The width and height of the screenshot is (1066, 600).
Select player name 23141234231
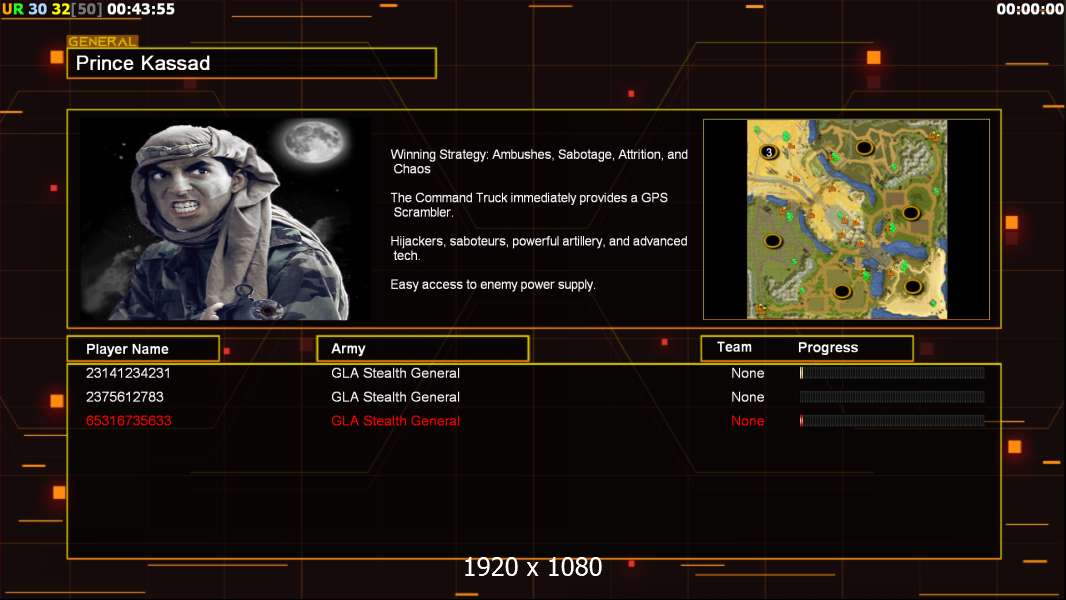128,373
